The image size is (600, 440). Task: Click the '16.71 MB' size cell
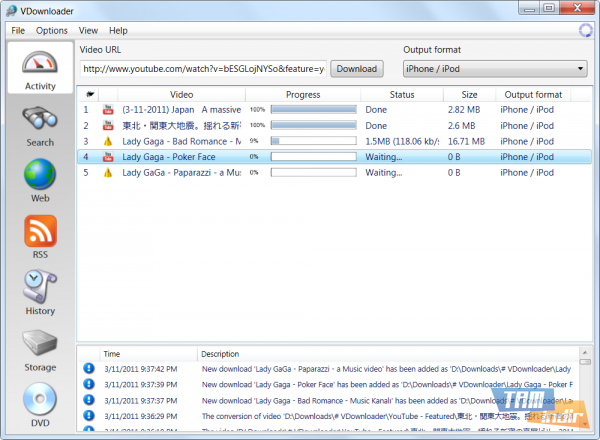point(466,141)
